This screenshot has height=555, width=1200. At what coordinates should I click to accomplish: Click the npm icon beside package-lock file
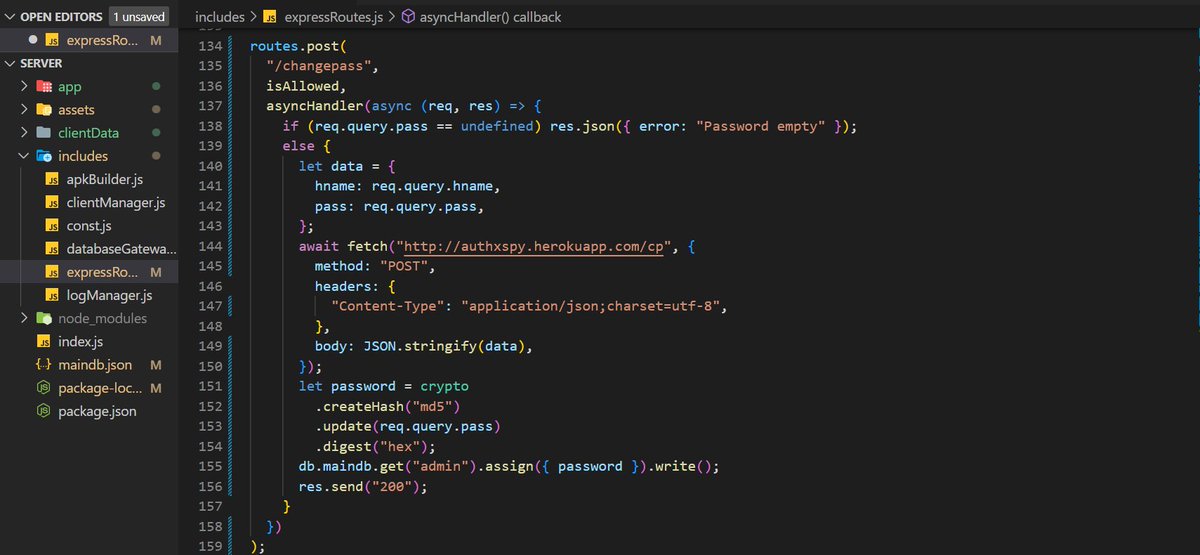coord(43,388)
